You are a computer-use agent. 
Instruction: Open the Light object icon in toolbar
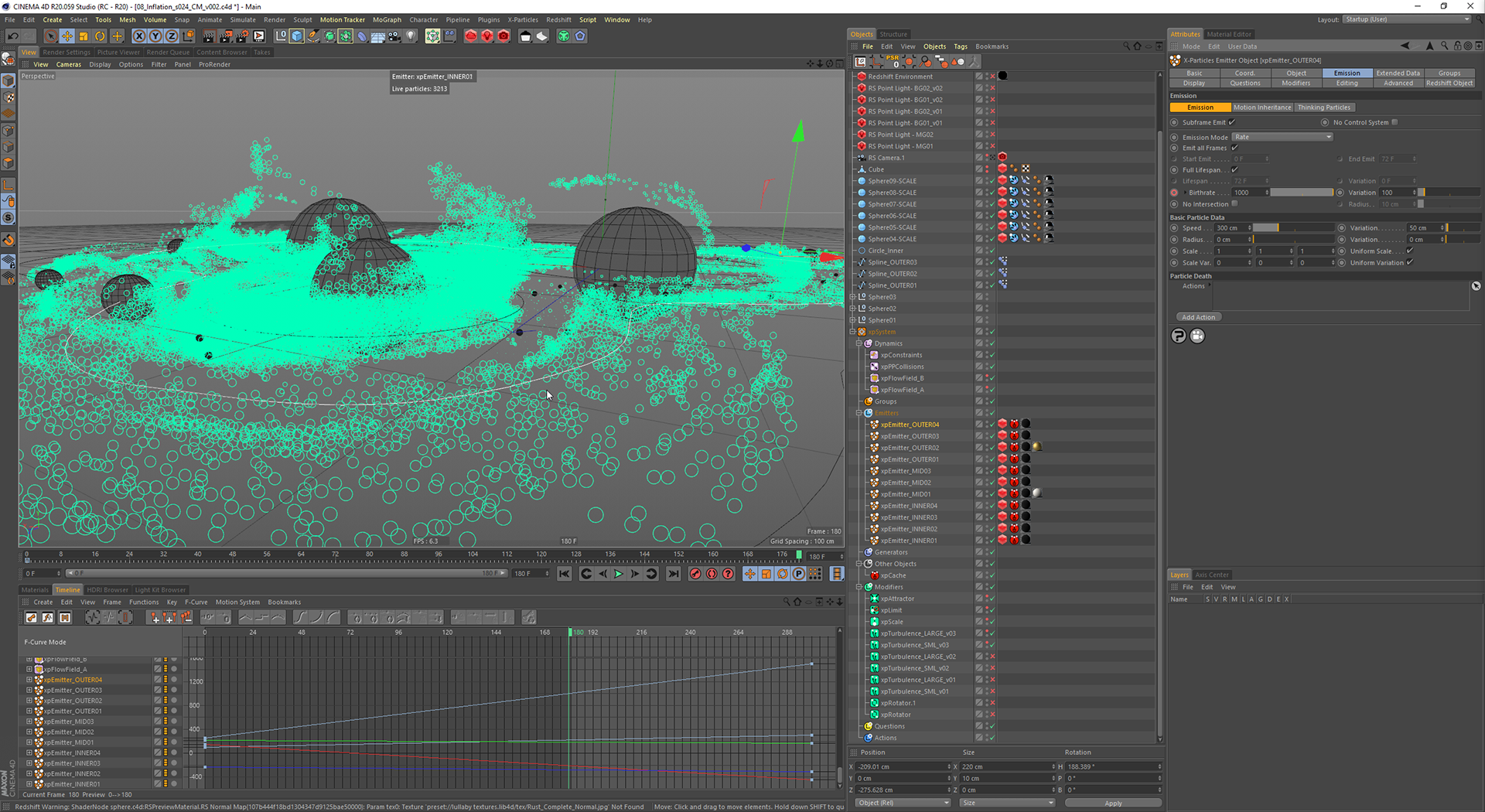tap(411, 36)
